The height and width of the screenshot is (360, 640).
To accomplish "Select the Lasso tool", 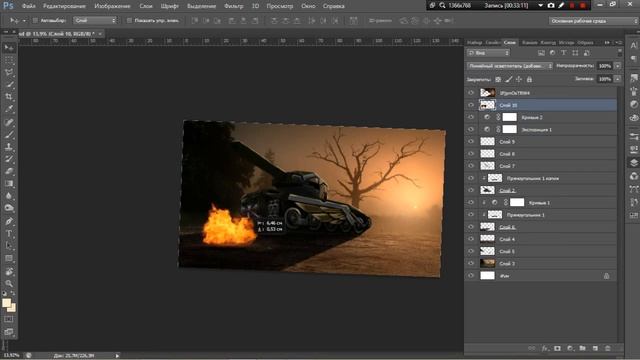I will (x=9, y=72).
